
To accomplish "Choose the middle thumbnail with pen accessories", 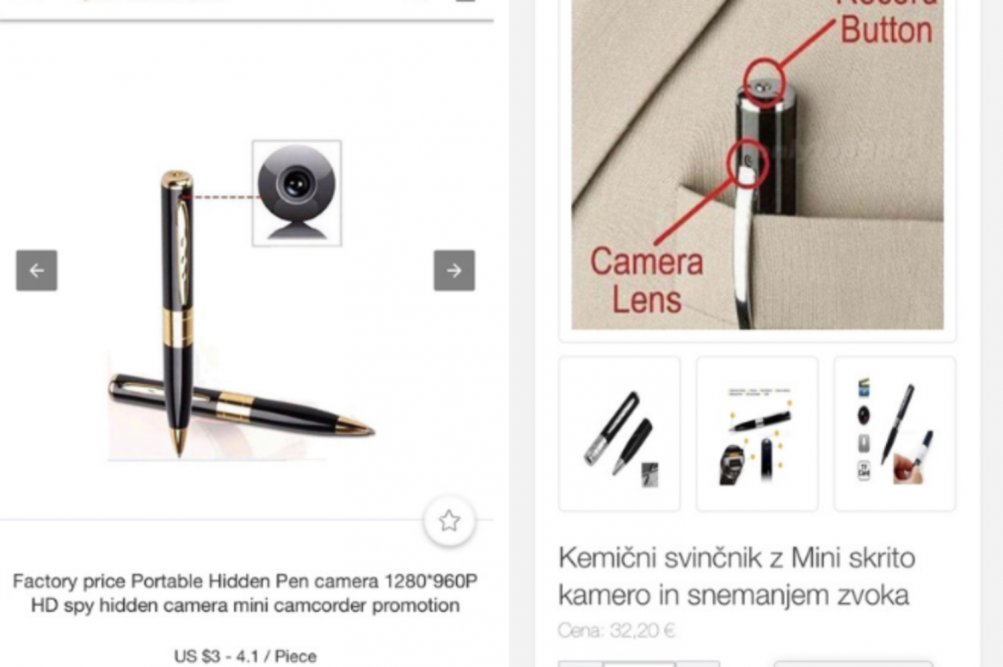I will (x=757, y=434).
